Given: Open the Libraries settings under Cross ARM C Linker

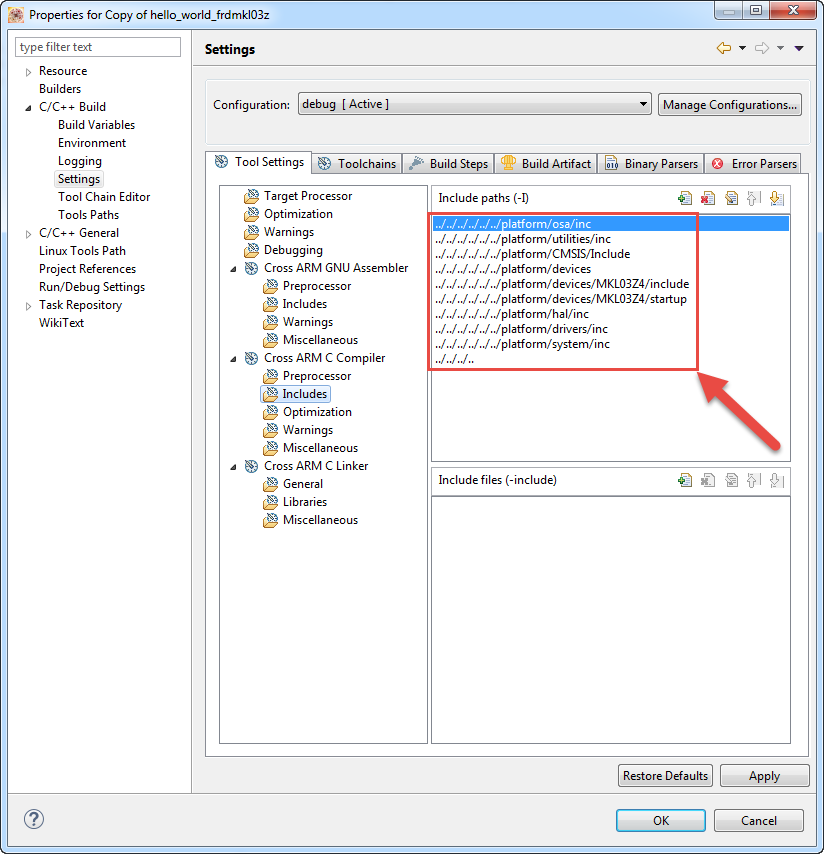Looking at the screenshot, I should tap(299, 501).
